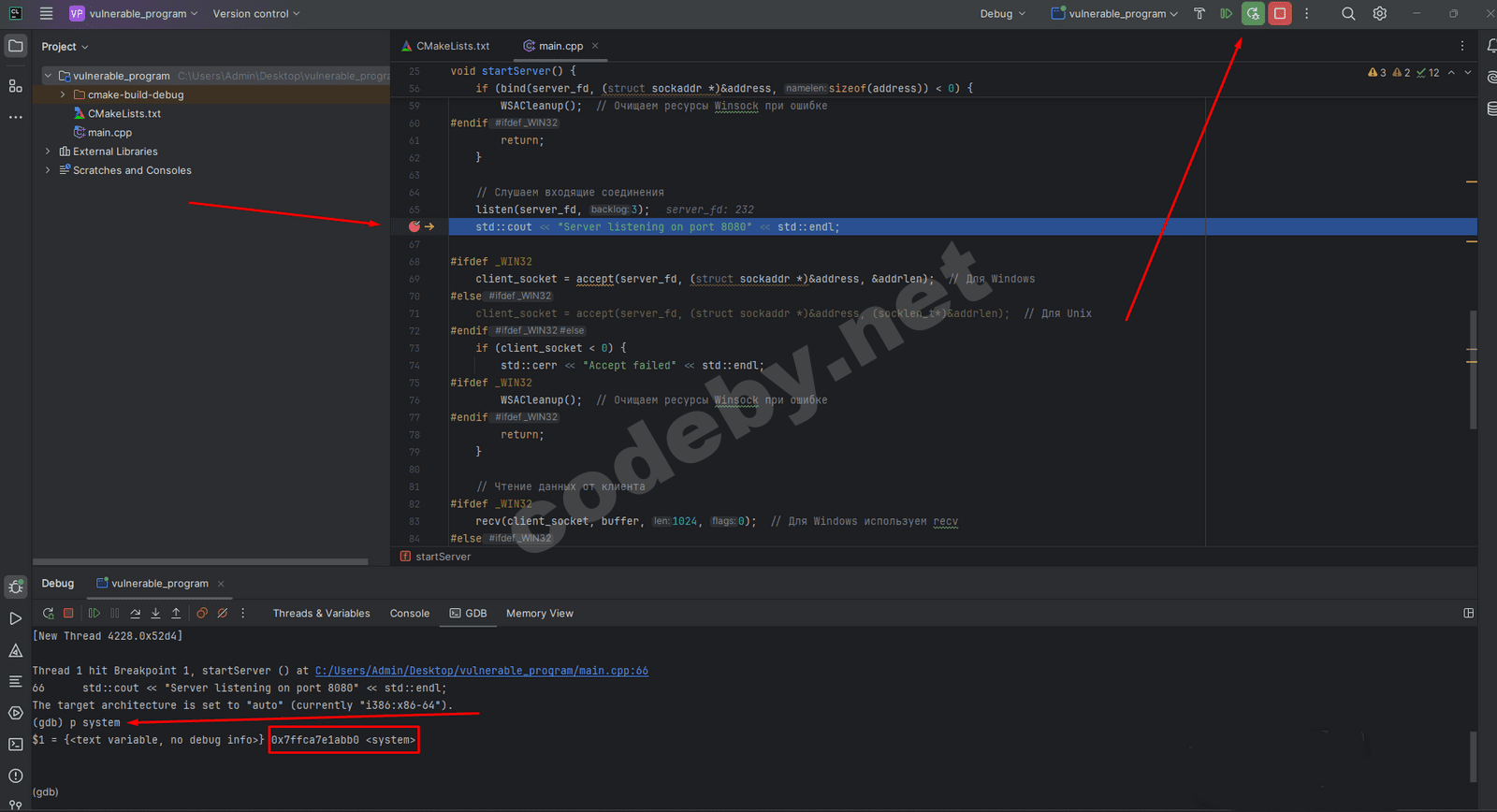Toggle Mute Breakpoints in debug toolbar
This screenshot has height=812, width=1497.
point(223,614)
